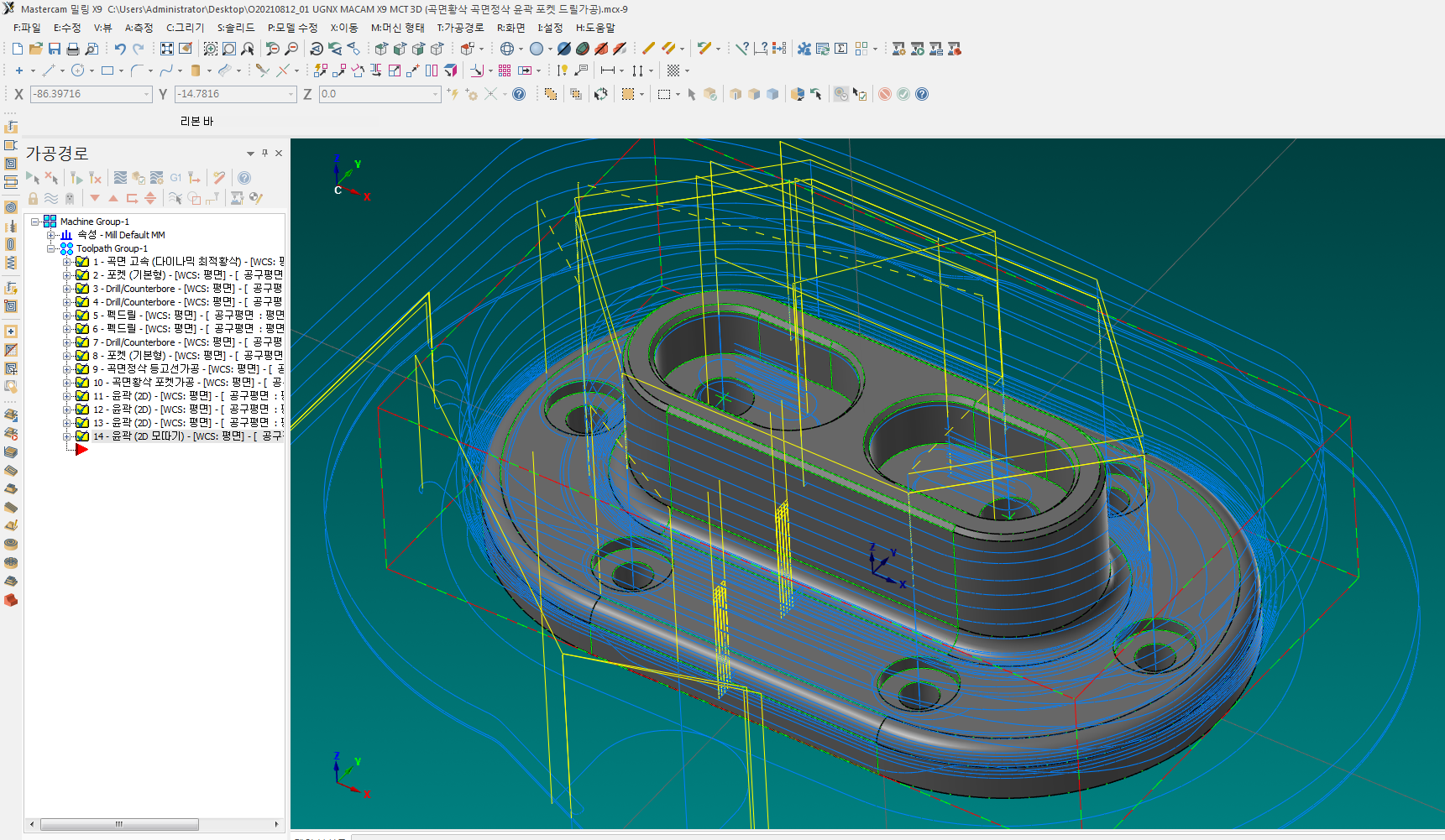
Task: Toggle operation 2 포켓 (기본형) checkmark
Action: pos(82,275)
